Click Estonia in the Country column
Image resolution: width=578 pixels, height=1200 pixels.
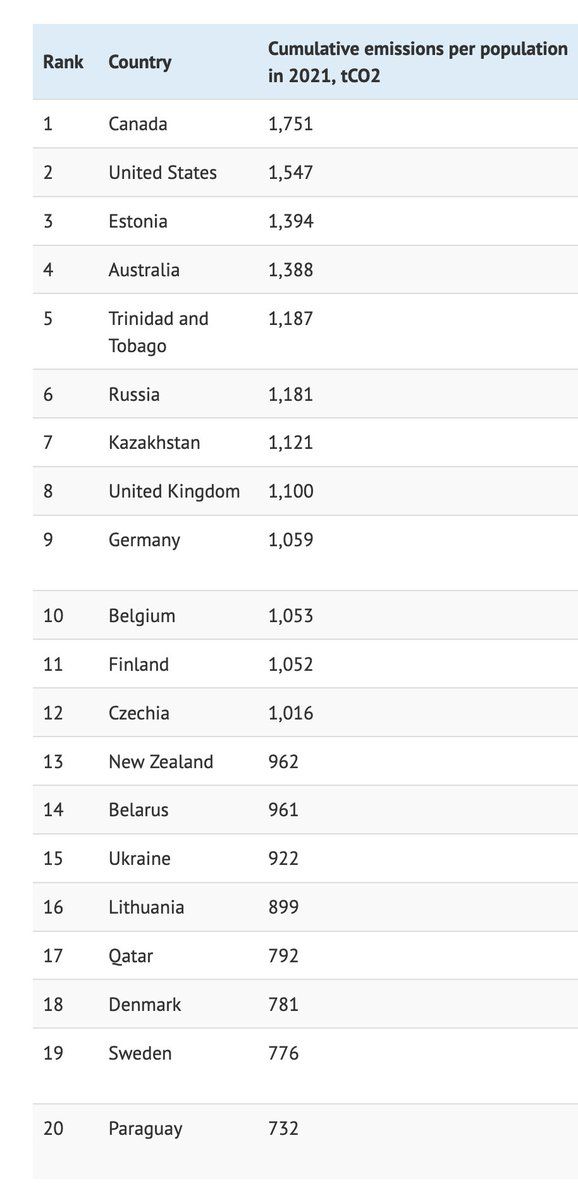pyautogui.click(x=138, y=221)
